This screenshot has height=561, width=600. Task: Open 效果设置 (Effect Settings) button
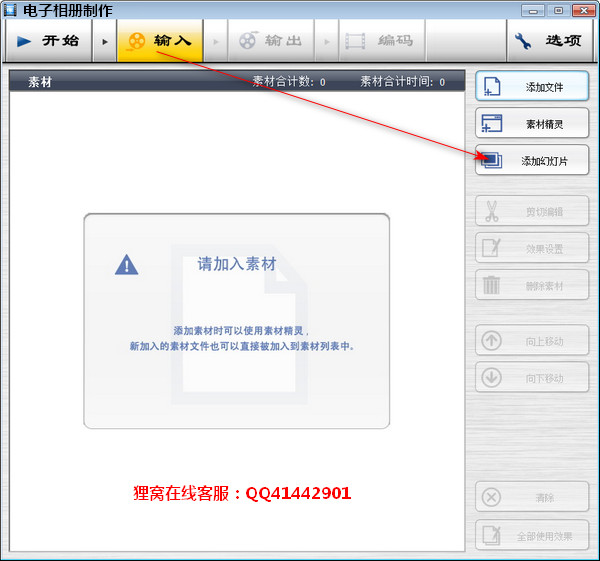(532, 248)
